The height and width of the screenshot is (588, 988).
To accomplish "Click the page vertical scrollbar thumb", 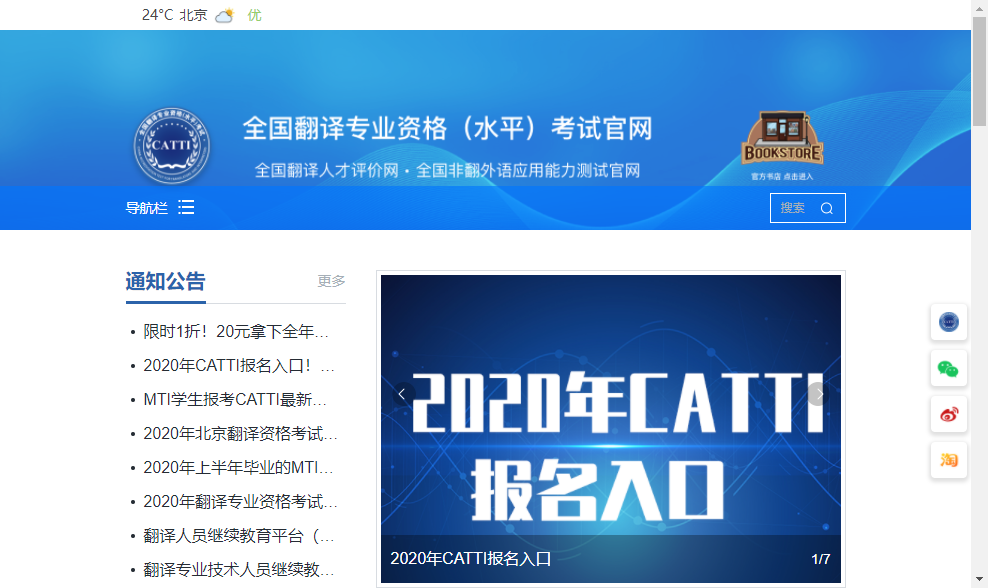I will pyautogui.click(x=979, y=71).
